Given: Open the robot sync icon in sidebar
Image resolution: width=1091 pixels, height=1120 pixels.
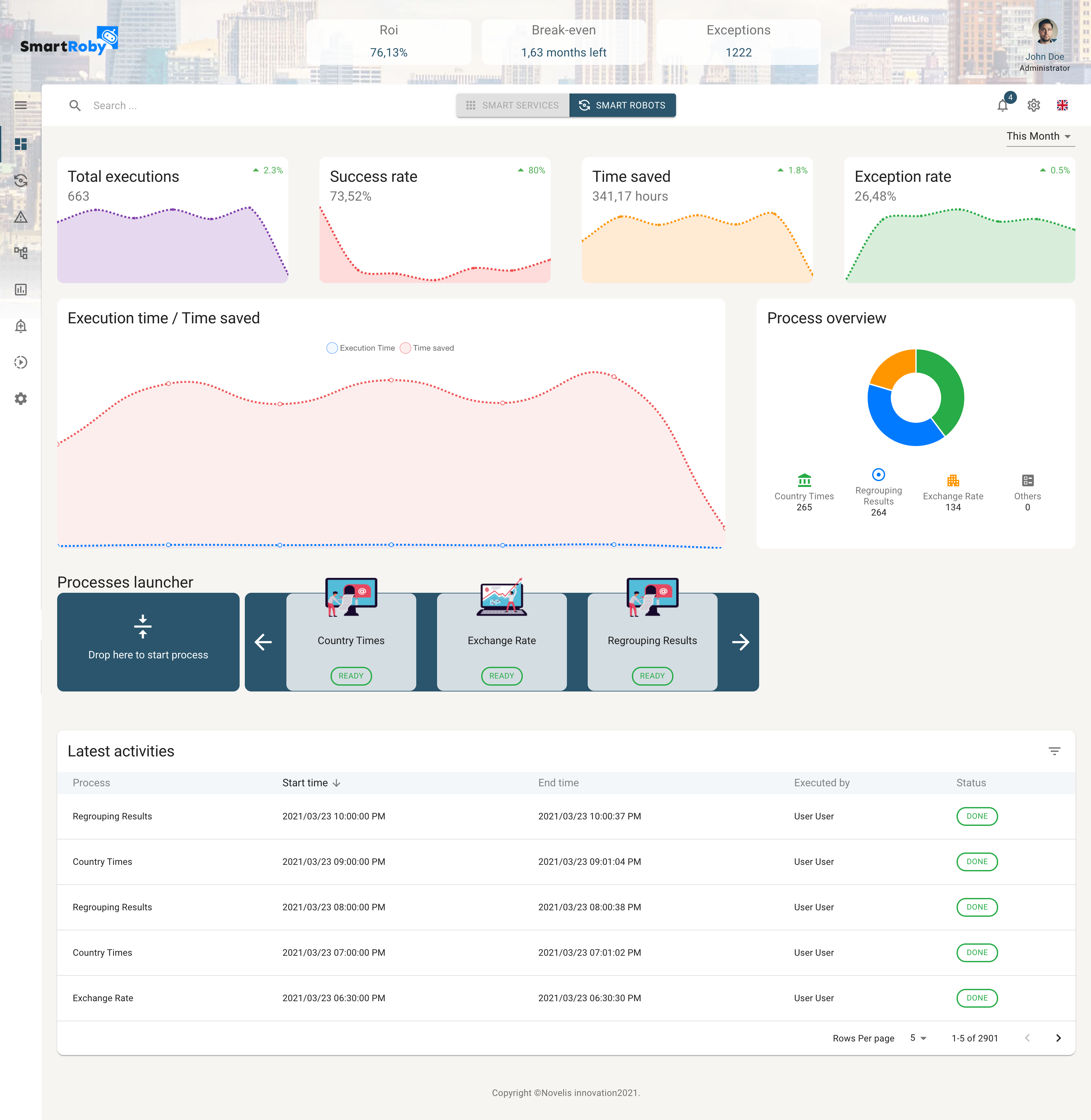Looking at the screenshot, I should tap(21, 180).
